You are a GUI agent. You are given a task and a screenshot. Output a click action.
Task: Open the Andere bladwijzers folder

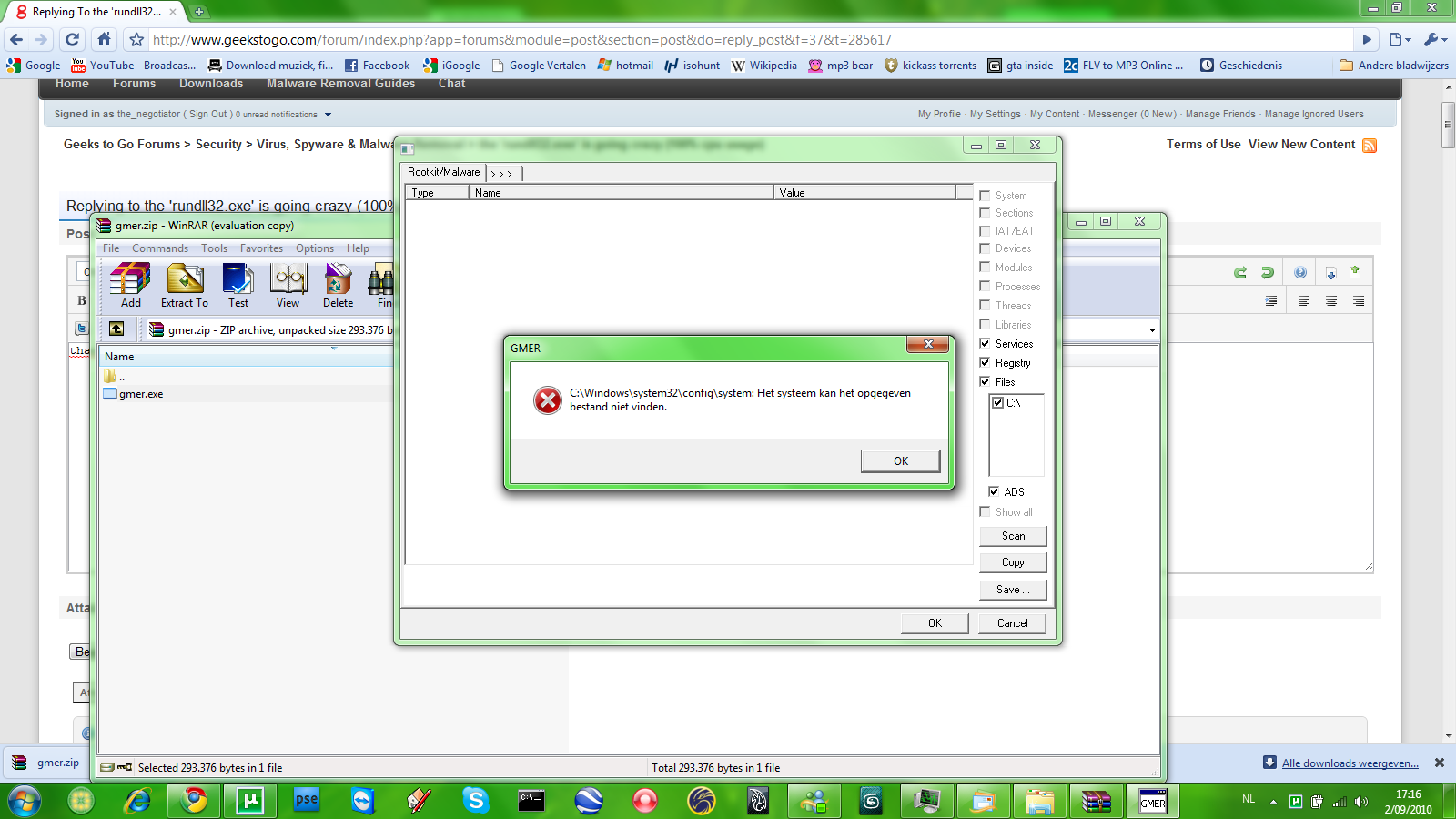tap(1394, 66)
